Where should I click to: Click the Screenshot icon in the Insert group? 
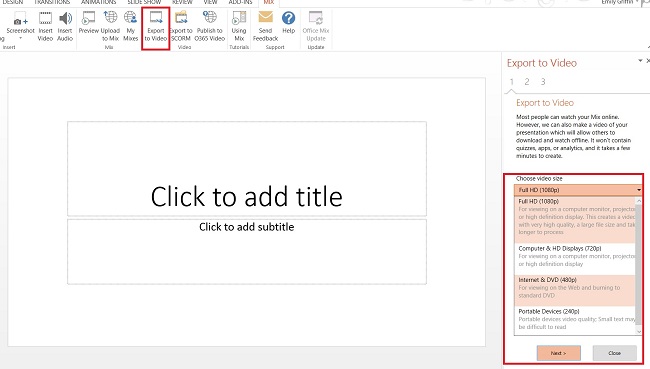(x=20, y=19)
